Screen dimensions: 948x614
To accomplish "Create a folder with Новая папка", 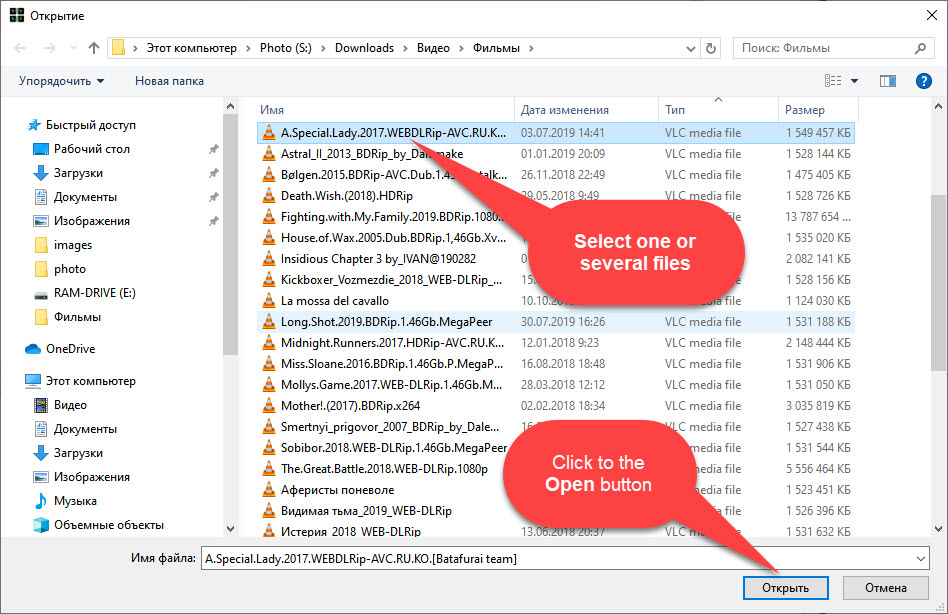I will click(169, 81).
